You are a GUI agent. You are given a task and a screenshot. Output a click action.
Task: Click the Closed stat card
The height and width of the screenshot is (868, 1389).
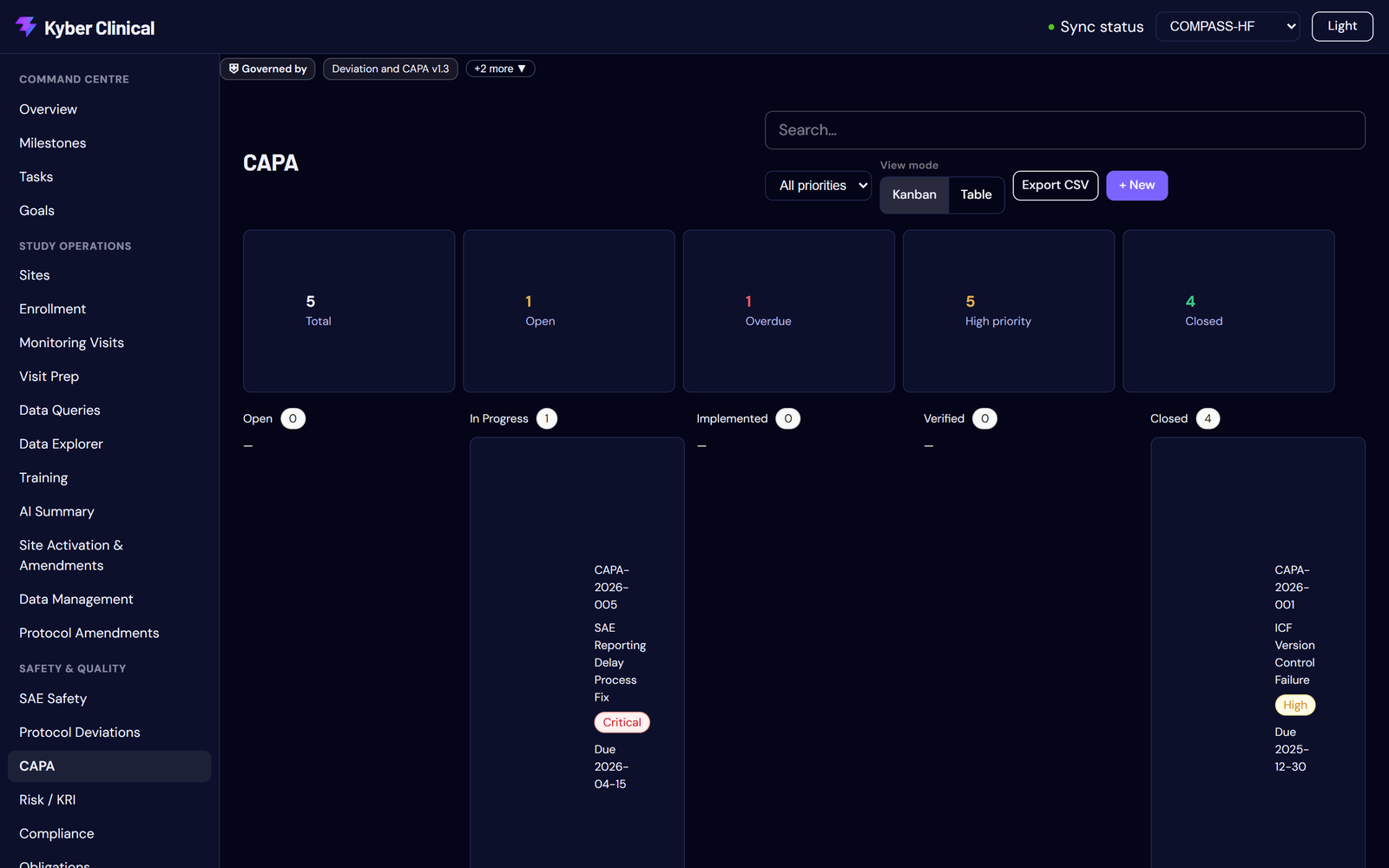1228,311
